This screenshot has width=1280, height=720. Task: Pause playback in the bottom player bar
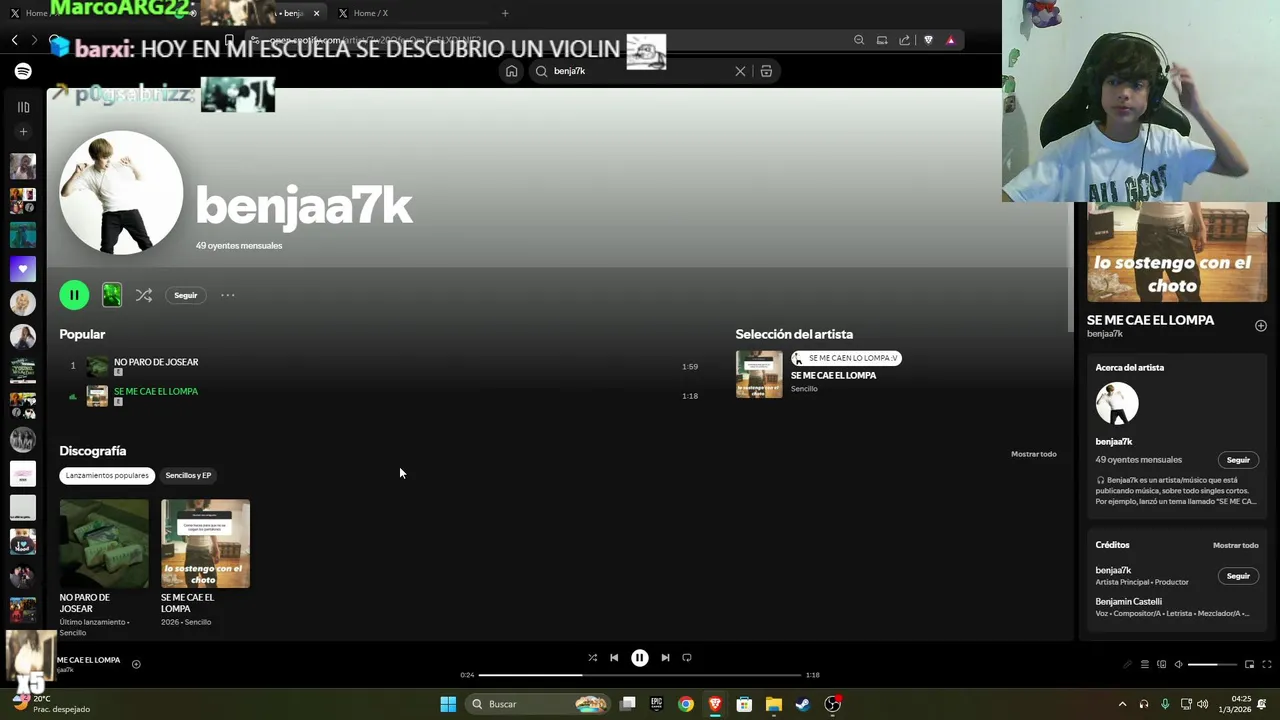tap(640, 658)
